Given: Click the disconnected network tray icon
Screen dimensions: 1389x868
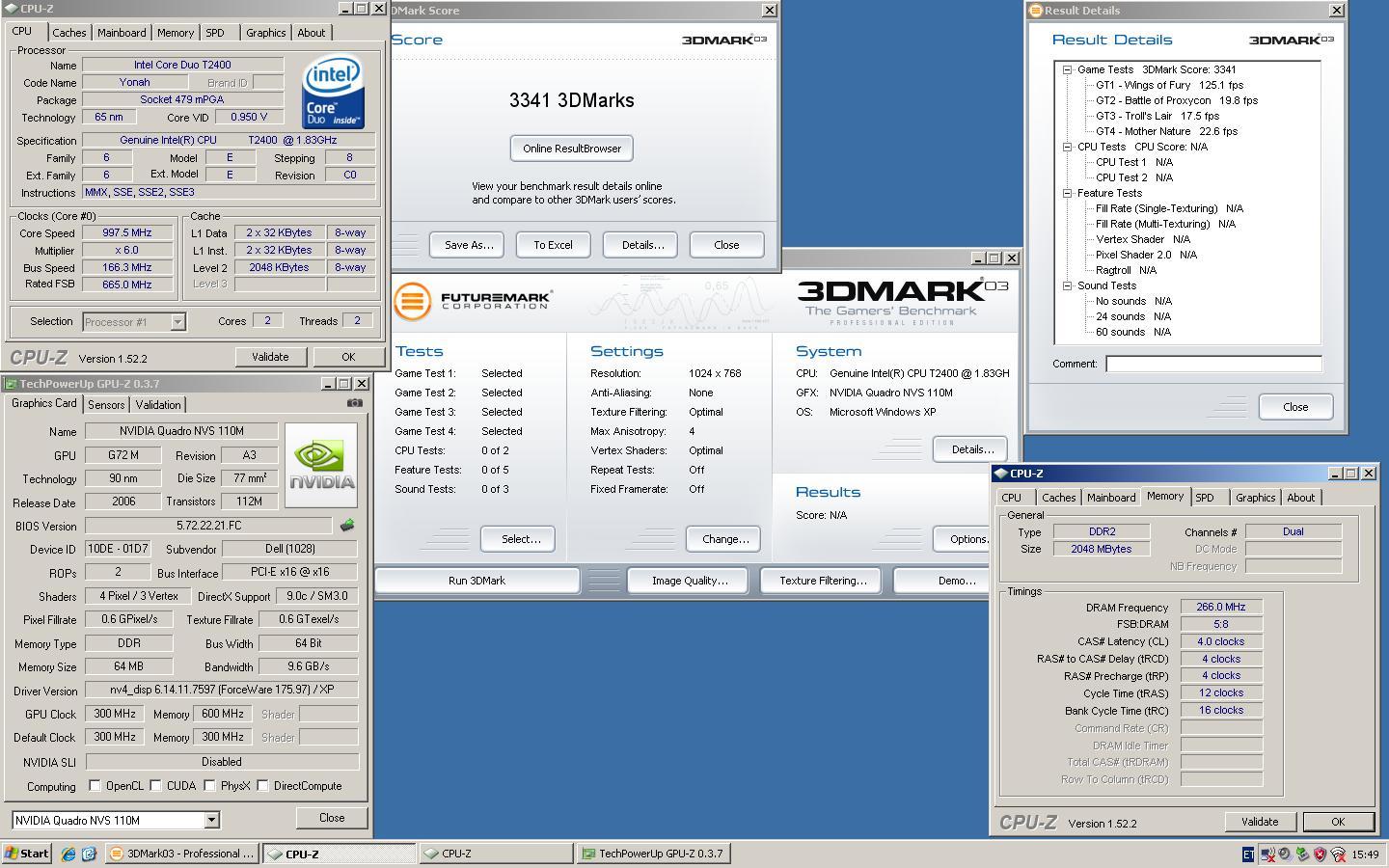Looking at the screenshot, I should point(1267,854).
